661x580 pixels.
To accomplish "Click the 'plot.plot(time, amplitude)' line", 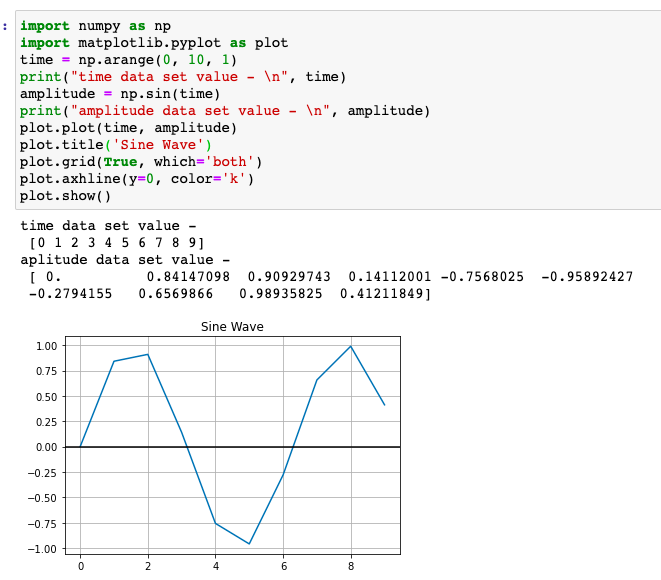I will [x=129, y=128].
